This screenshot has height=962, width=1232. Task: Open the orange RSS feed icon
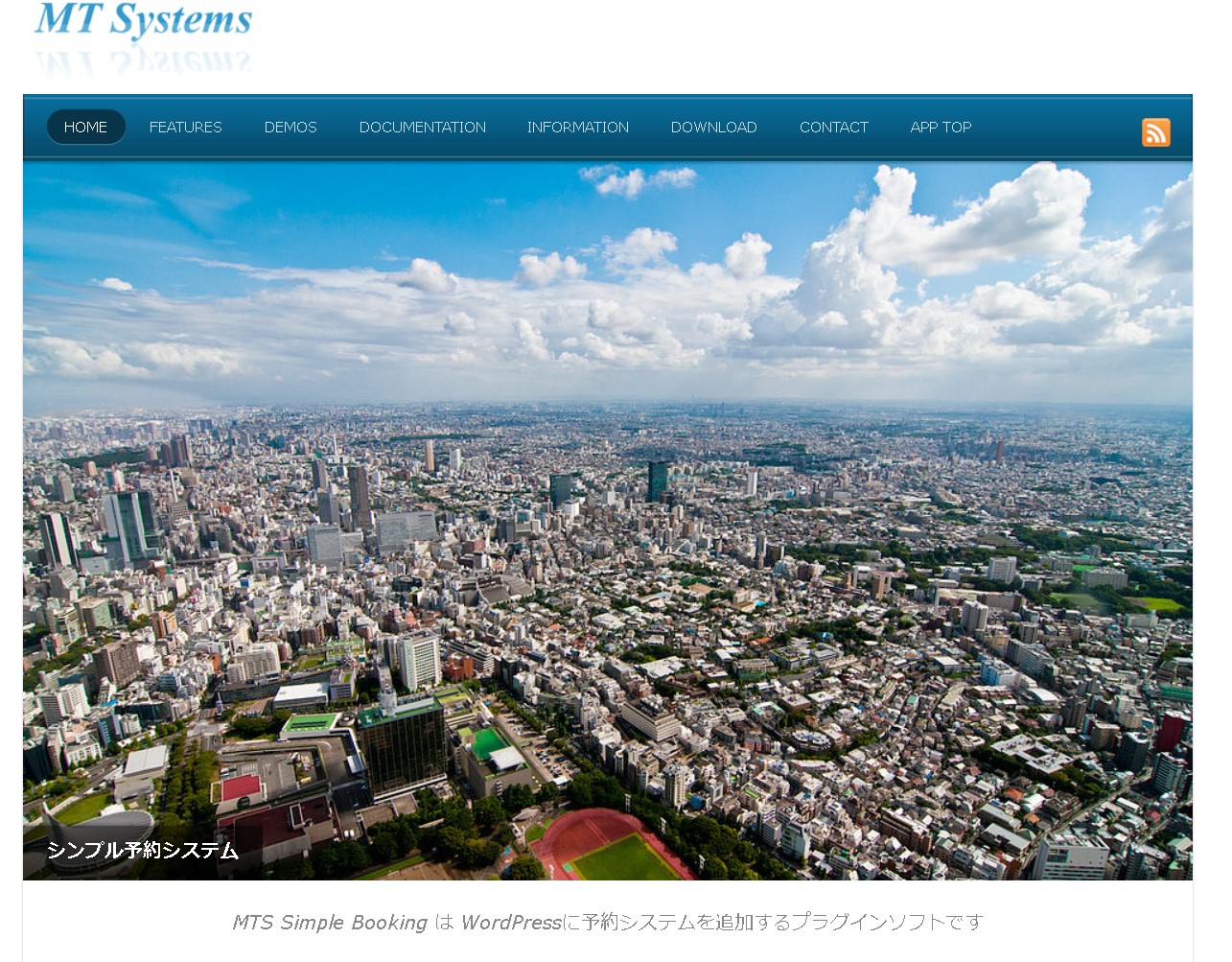1155,132
